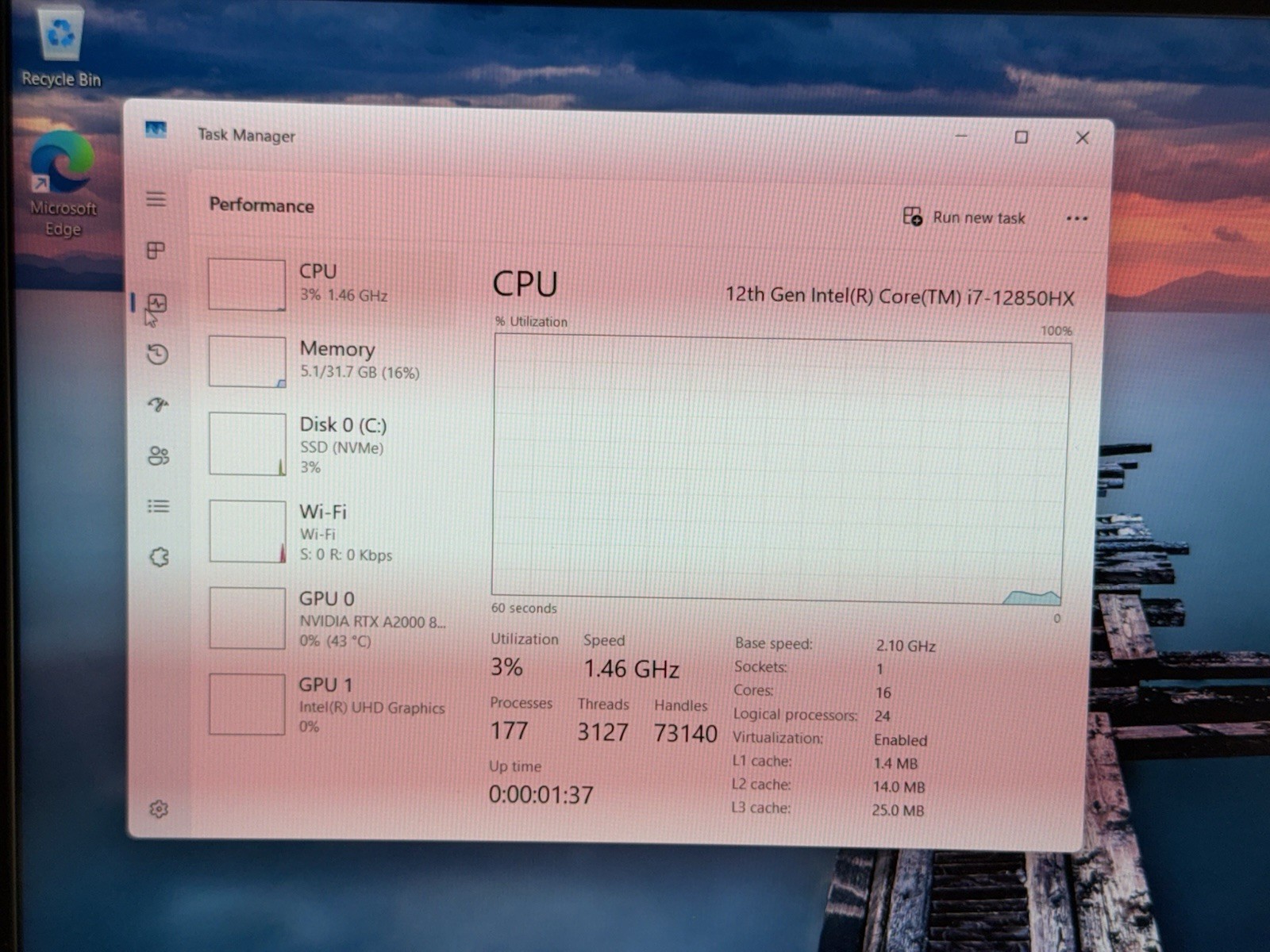Click the 73140 handles value
The height and width of the screenshot is (952, 1270).
pyautogui.click(x=685, y=733)
